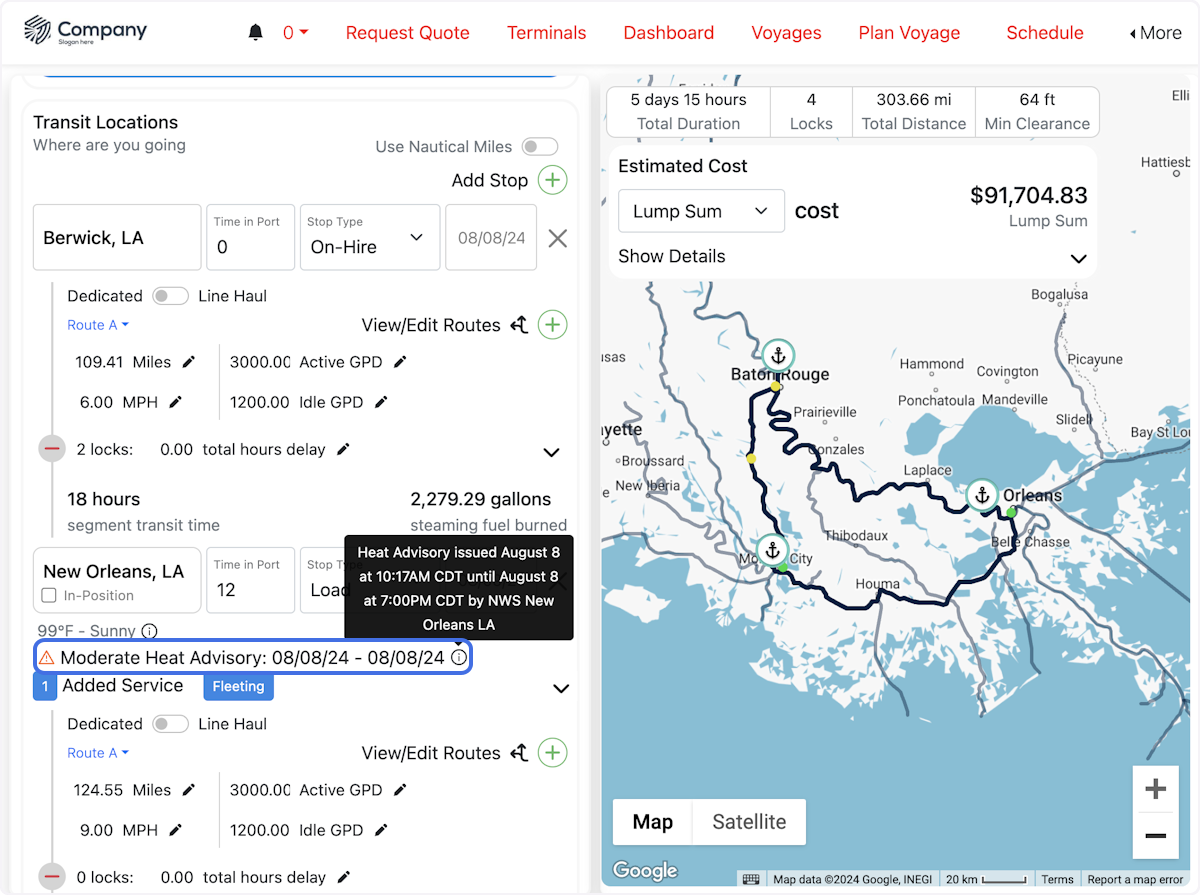Check the In-Position checkbox for New Orleans
Screen dimensions: 1200x895
(48, 597)
